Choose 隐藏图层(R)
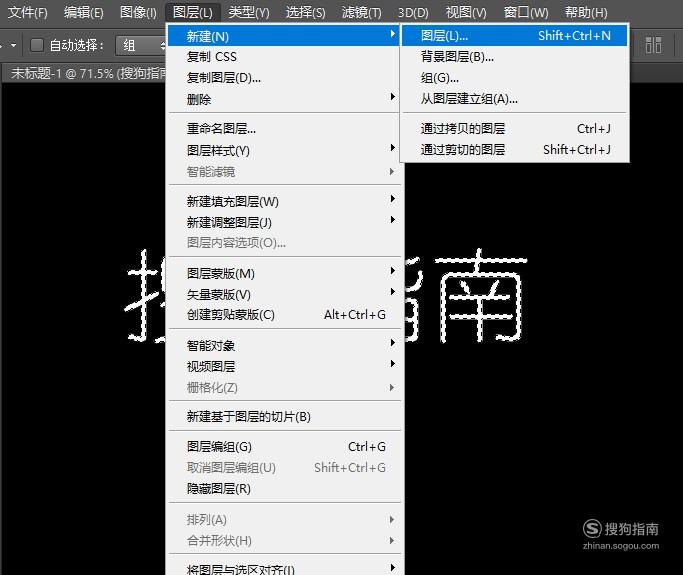 (x=283, y=488)
